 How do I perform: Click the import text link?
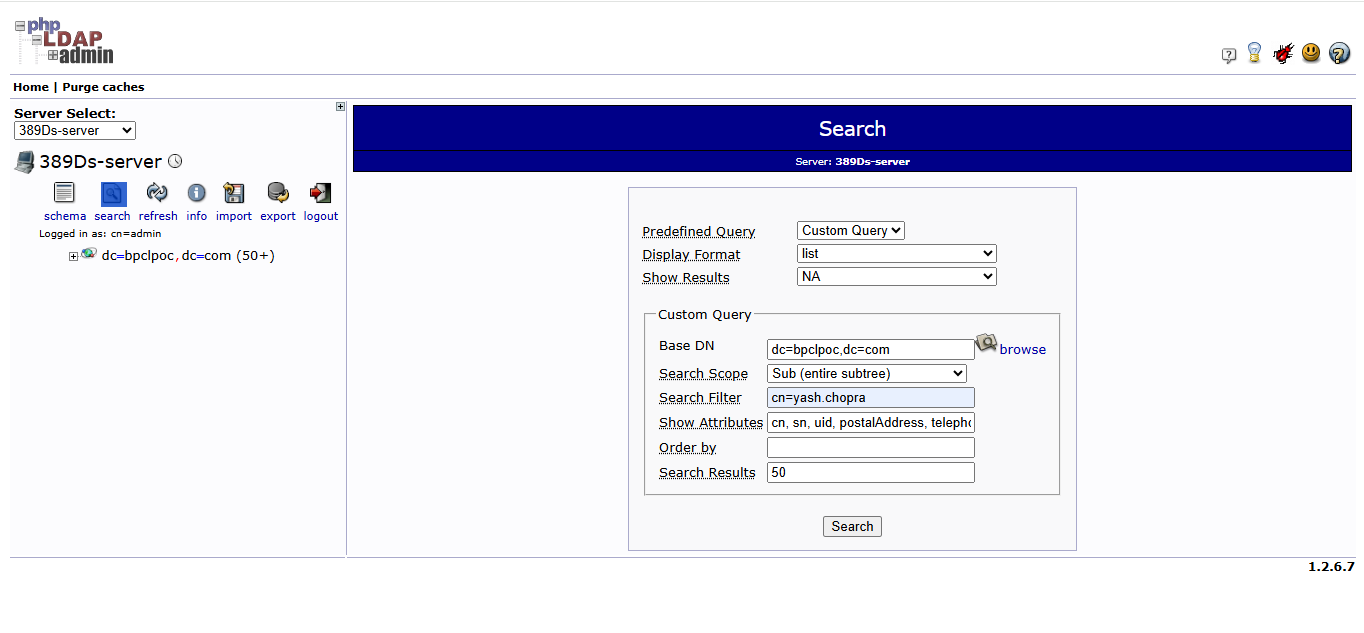(234, 216)
